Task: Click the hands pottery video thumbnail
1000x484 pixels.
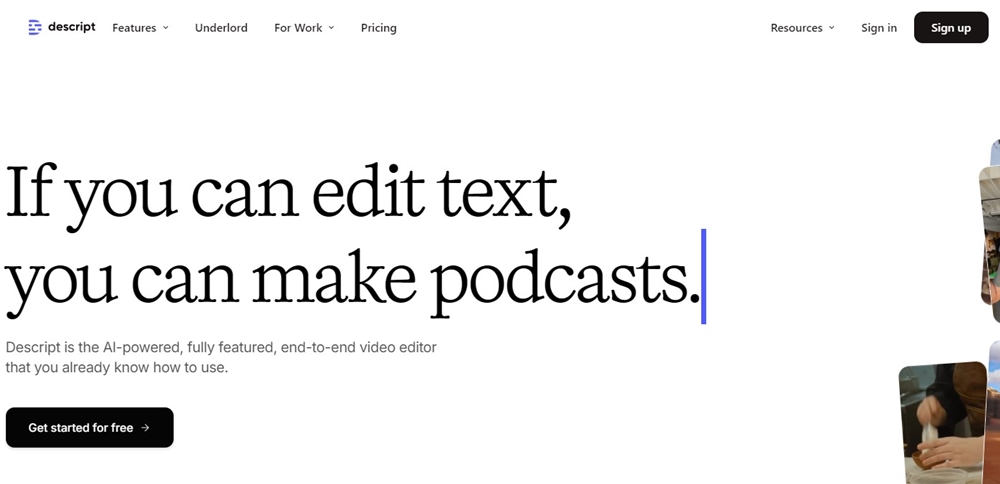Action: point(941,422)
